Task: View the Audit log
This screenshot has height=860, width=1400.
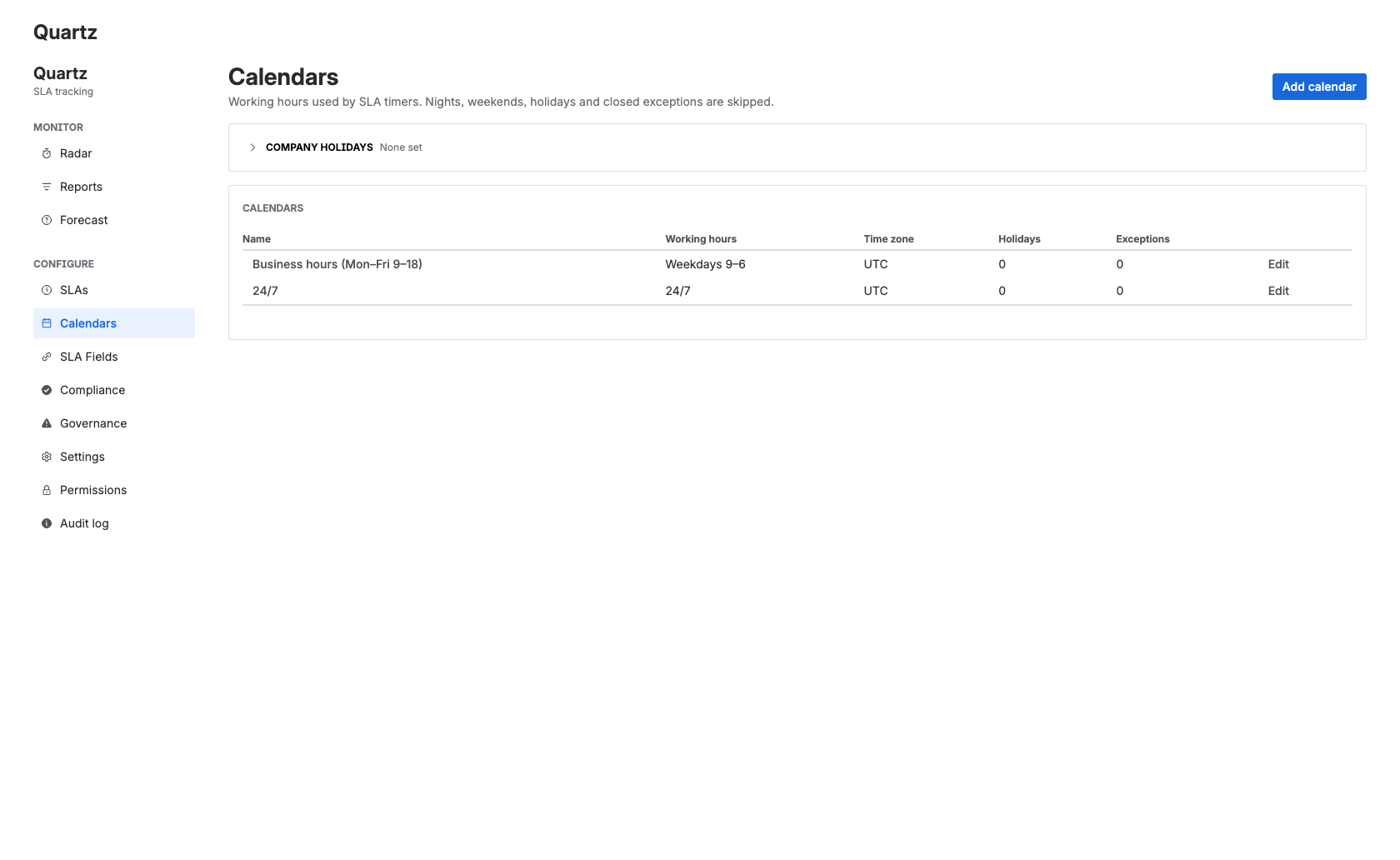Action: (x=114, y=523)
